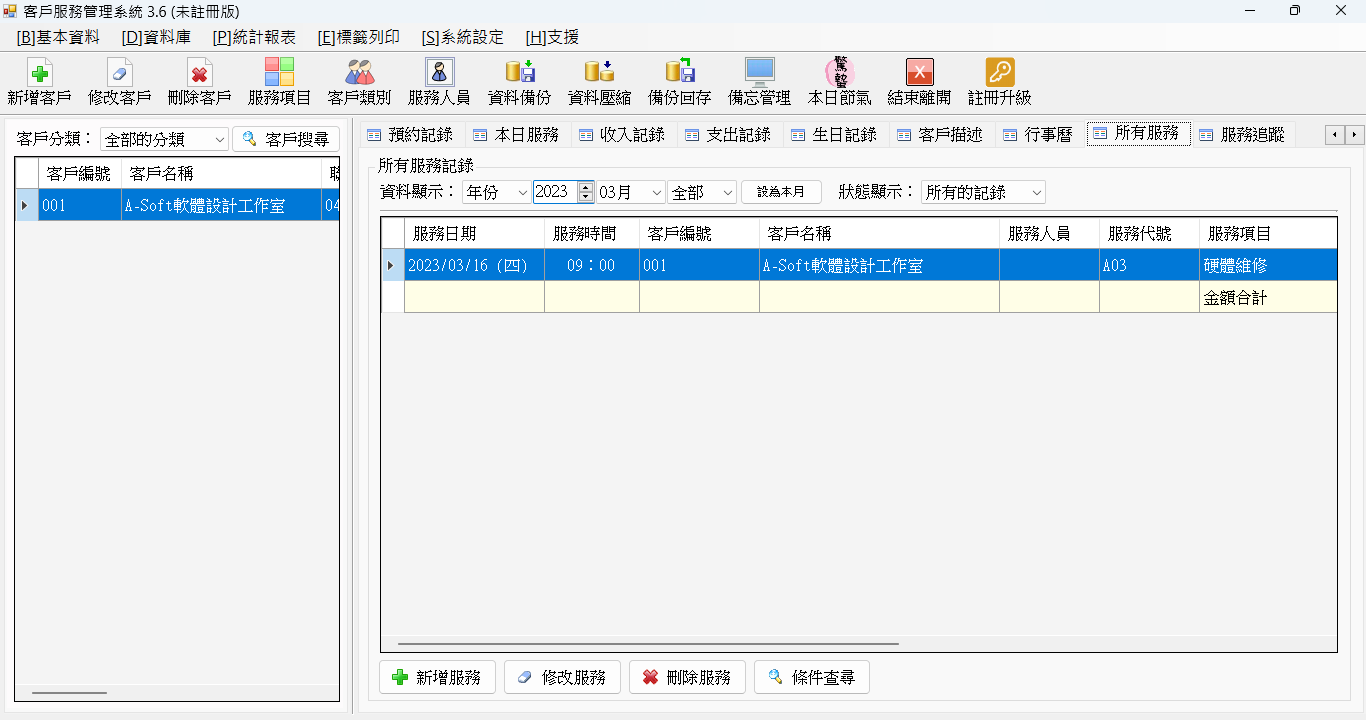Open the 狀態顯示 所有的記錄 dropdown

pos(983,192)
